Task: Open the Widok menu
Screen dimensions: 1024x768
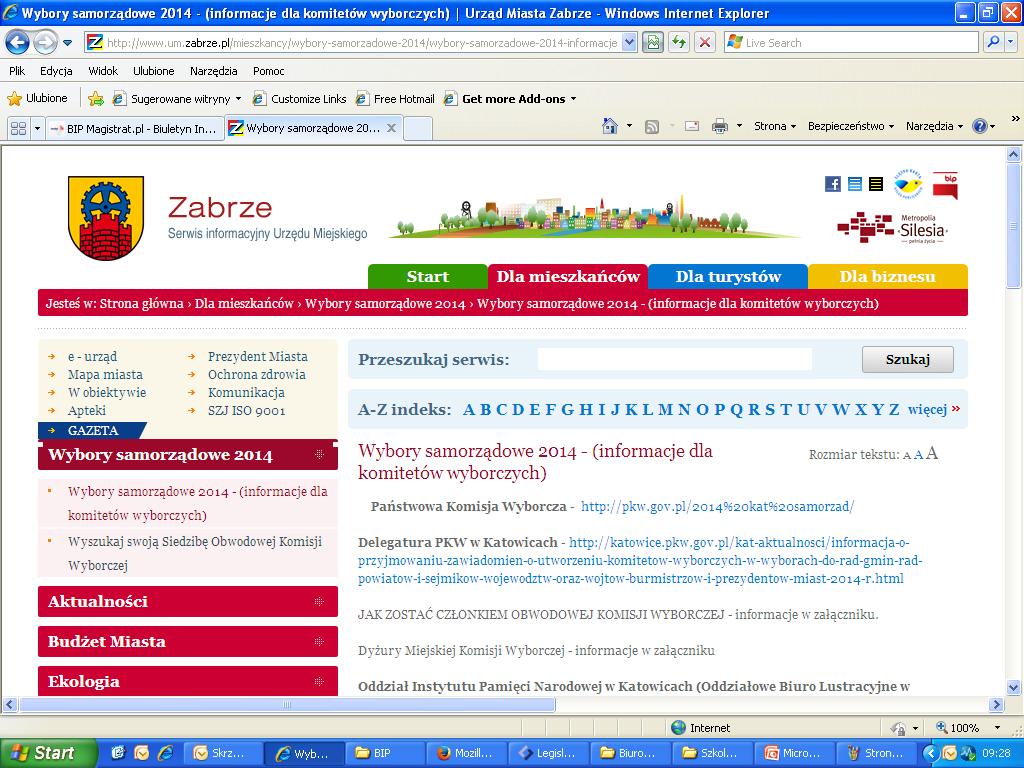Action: coord(103,71)
